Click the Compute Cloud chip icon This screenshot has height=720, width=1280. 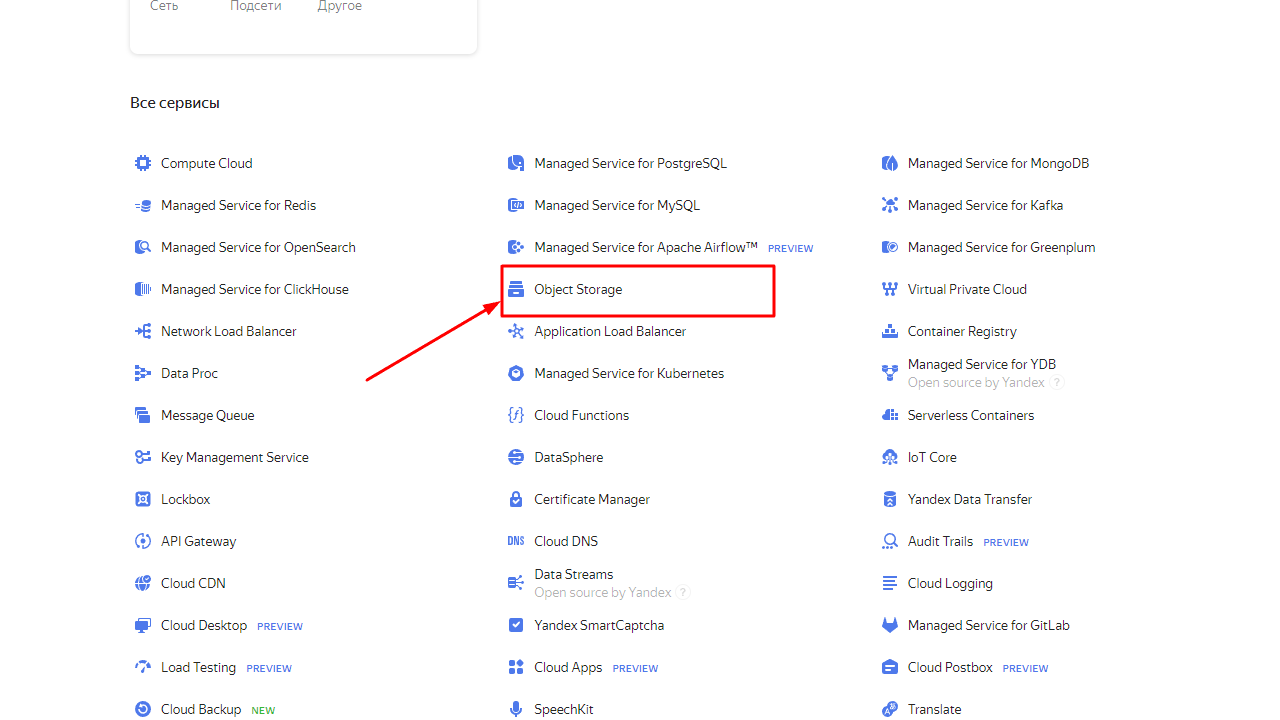pyautogui.click(x=143, y=163)
